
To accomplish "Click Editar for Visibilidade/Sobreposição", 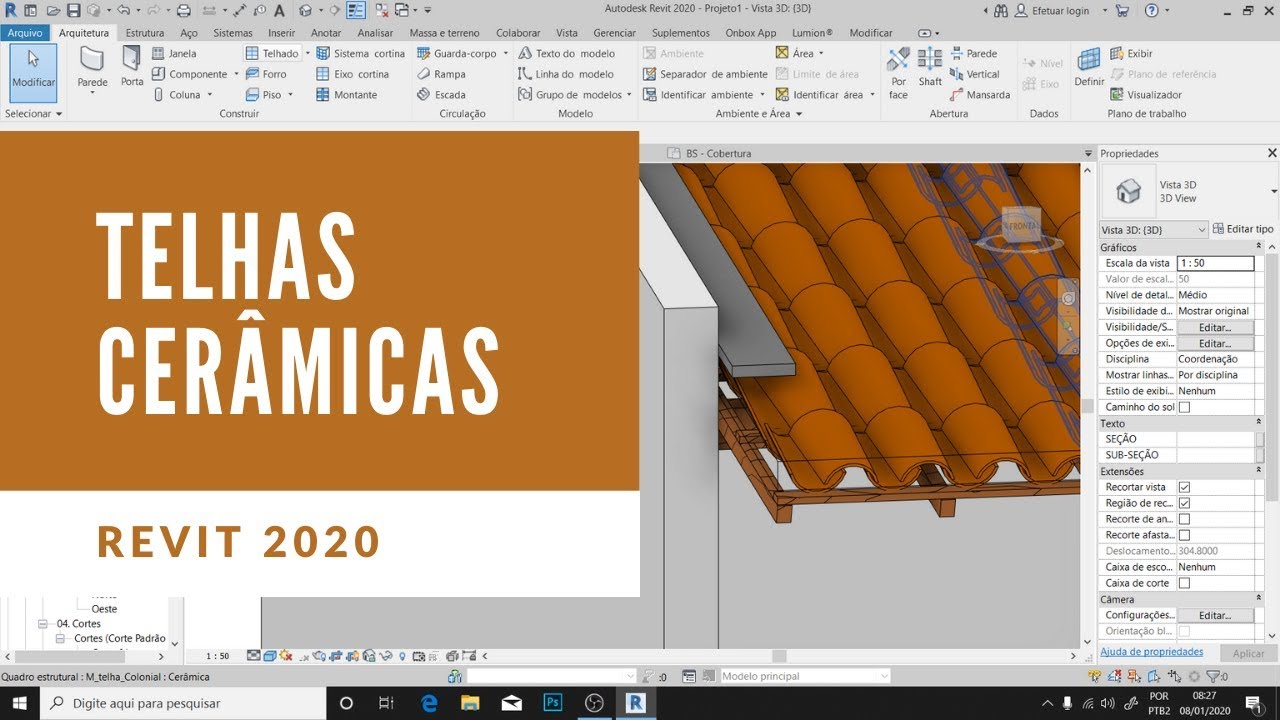I will pyautogui.click(x=1215, y=327).
